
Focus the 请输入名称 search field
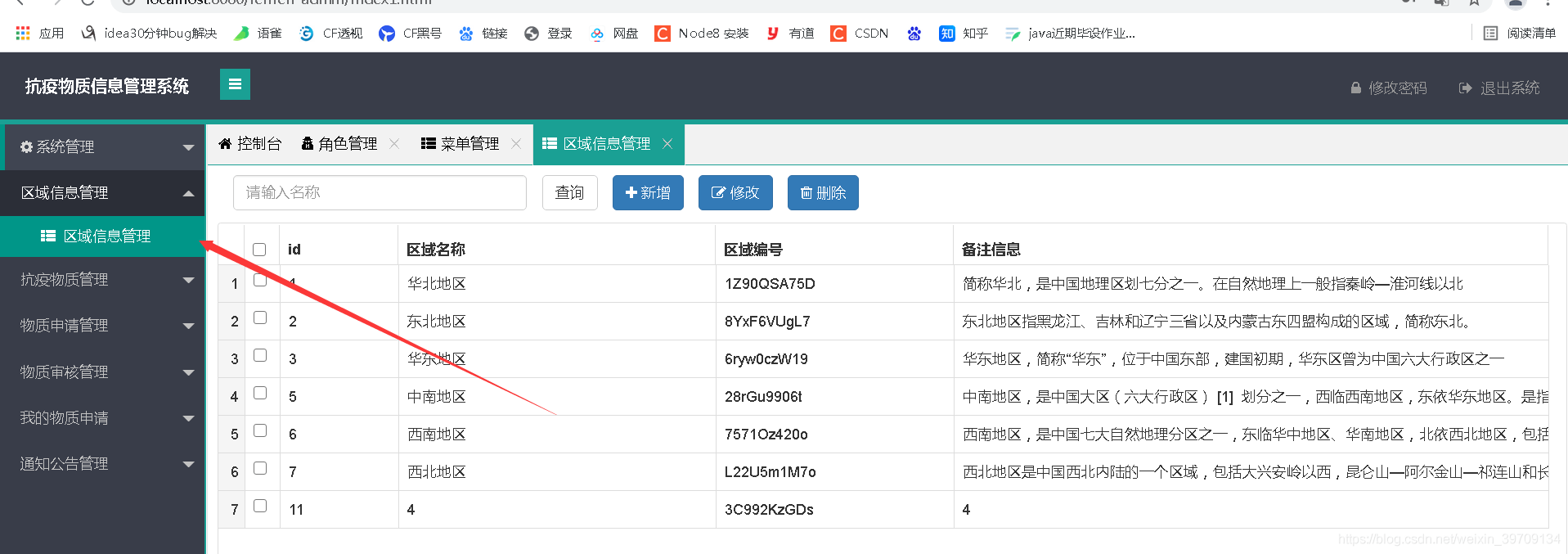380,192
